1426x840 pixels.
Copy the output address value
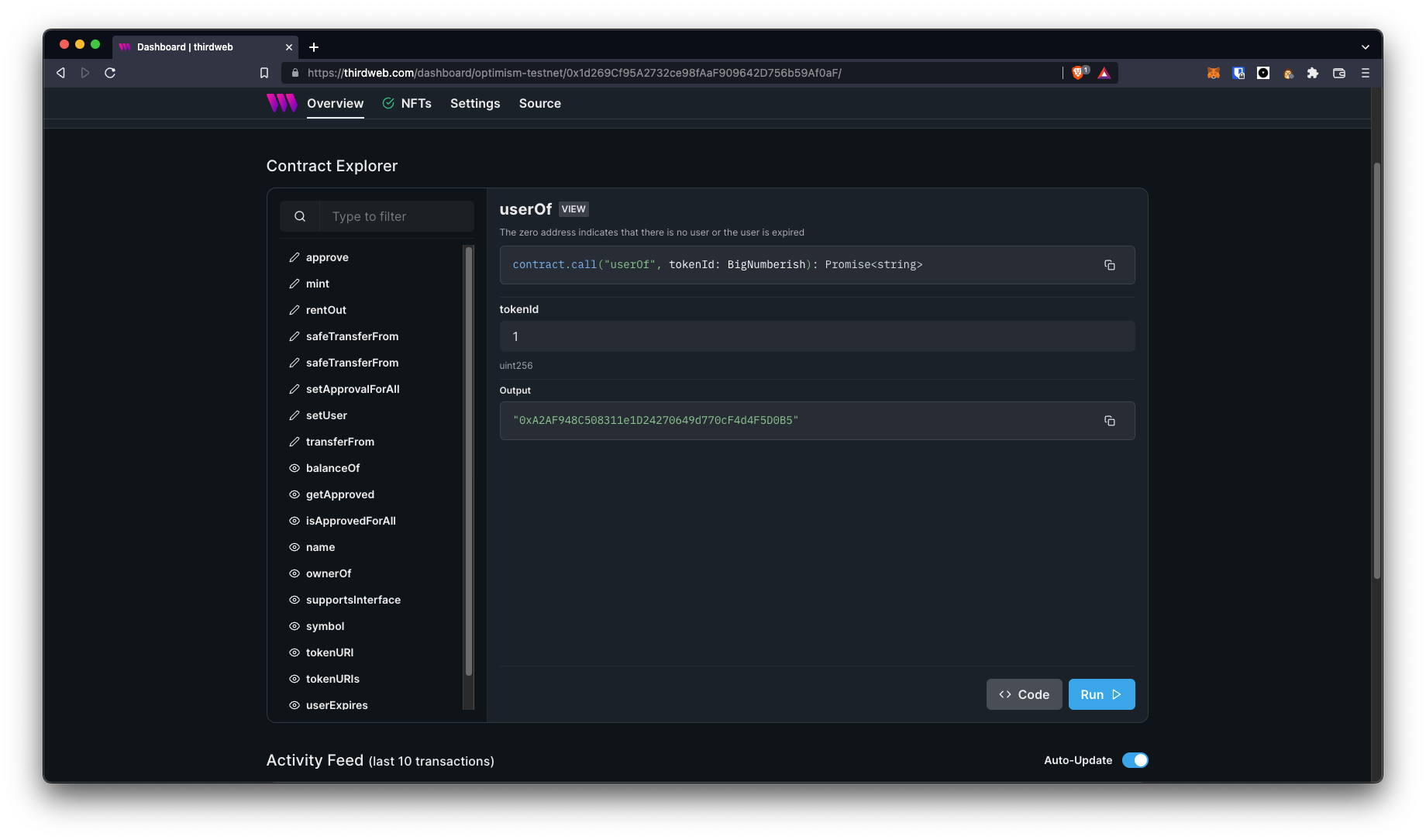(1109, 421)
